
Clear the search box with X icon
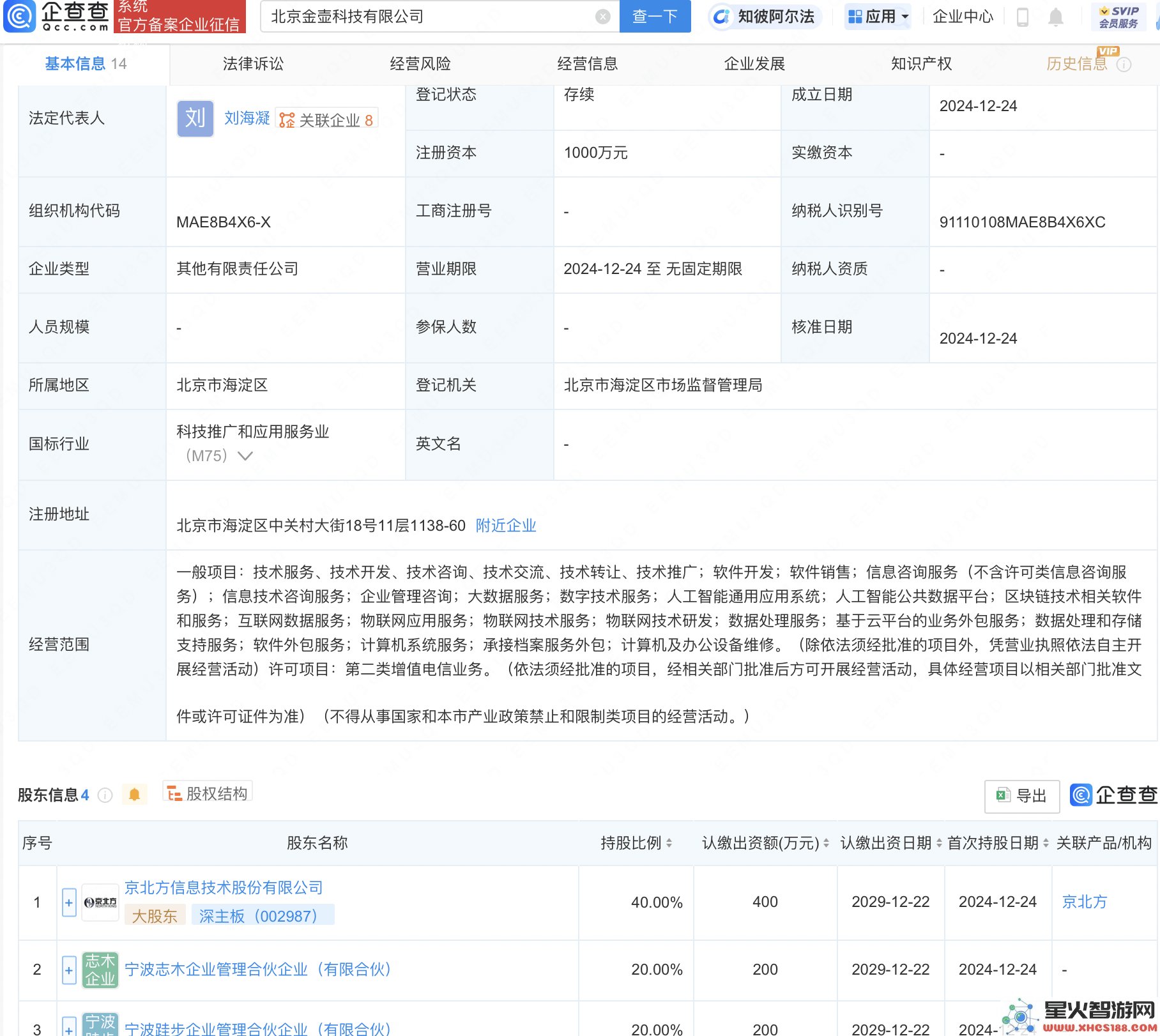[602, 17]
